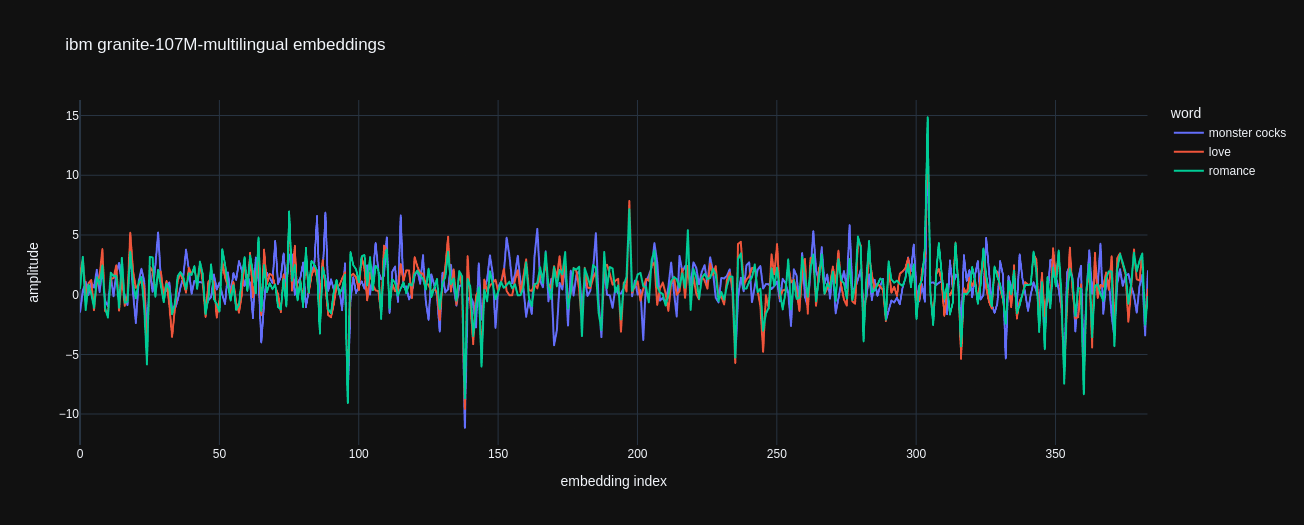Click the x-axis tick label 100
1304x525 pixels.
pos(358,454)
